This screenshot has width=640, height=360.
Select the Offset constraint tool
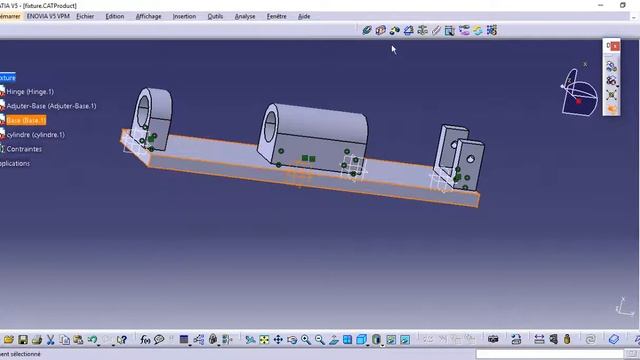394,30
